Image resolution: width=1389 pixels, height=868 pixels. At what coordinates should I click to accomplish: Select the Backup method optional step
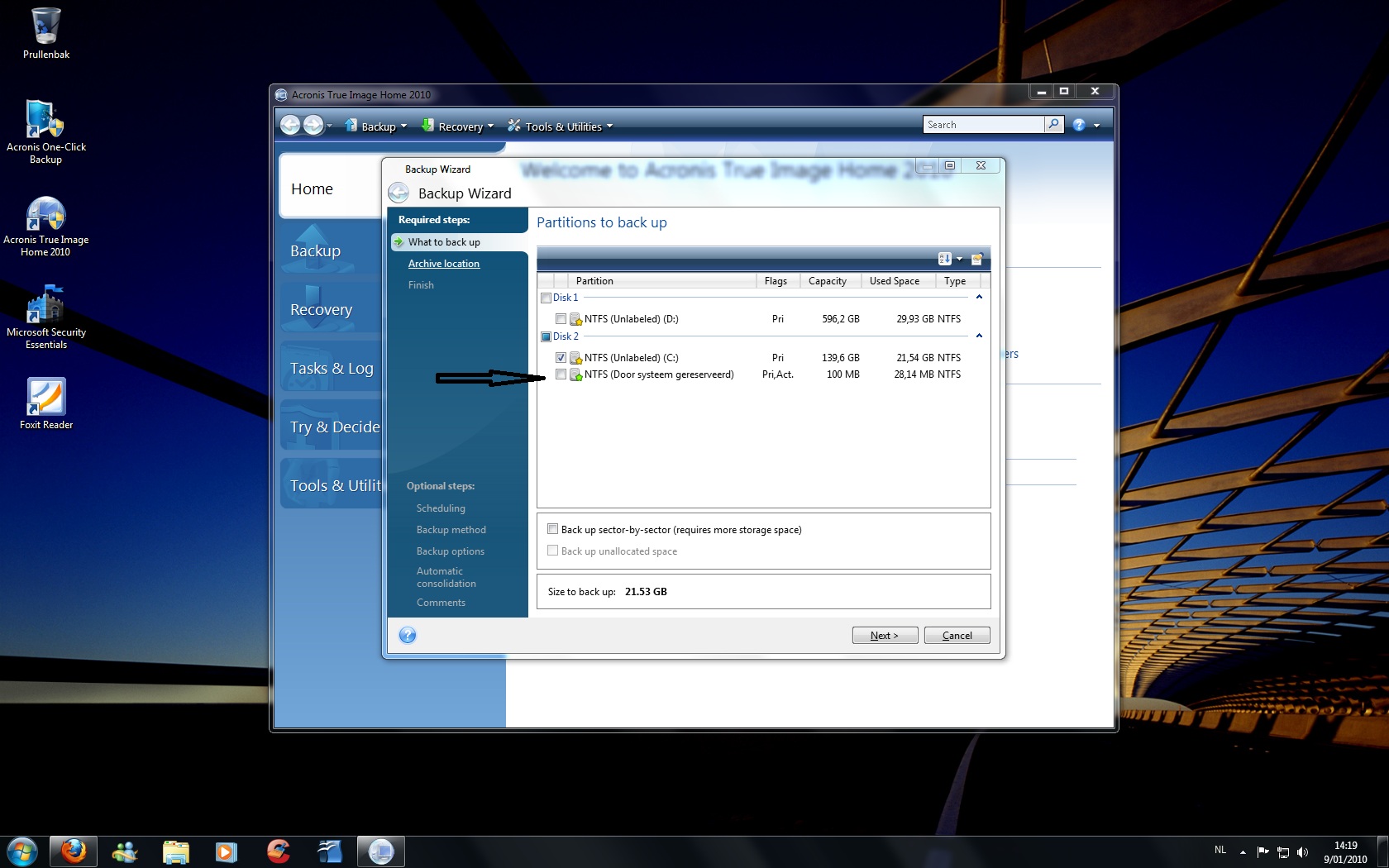451,530
